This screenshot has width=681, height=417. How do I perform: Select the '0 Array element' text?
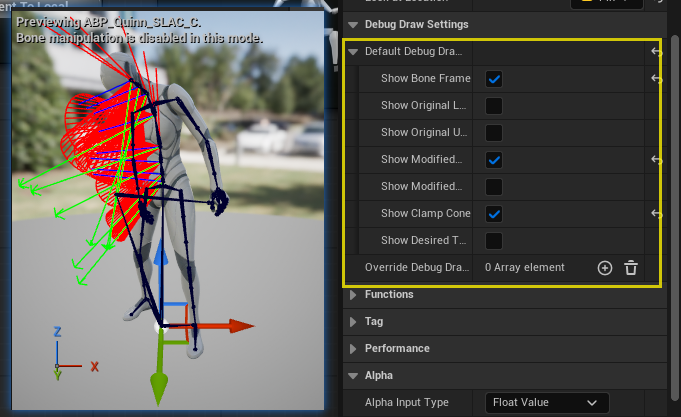pyautogui.click(x=525, y=268)
